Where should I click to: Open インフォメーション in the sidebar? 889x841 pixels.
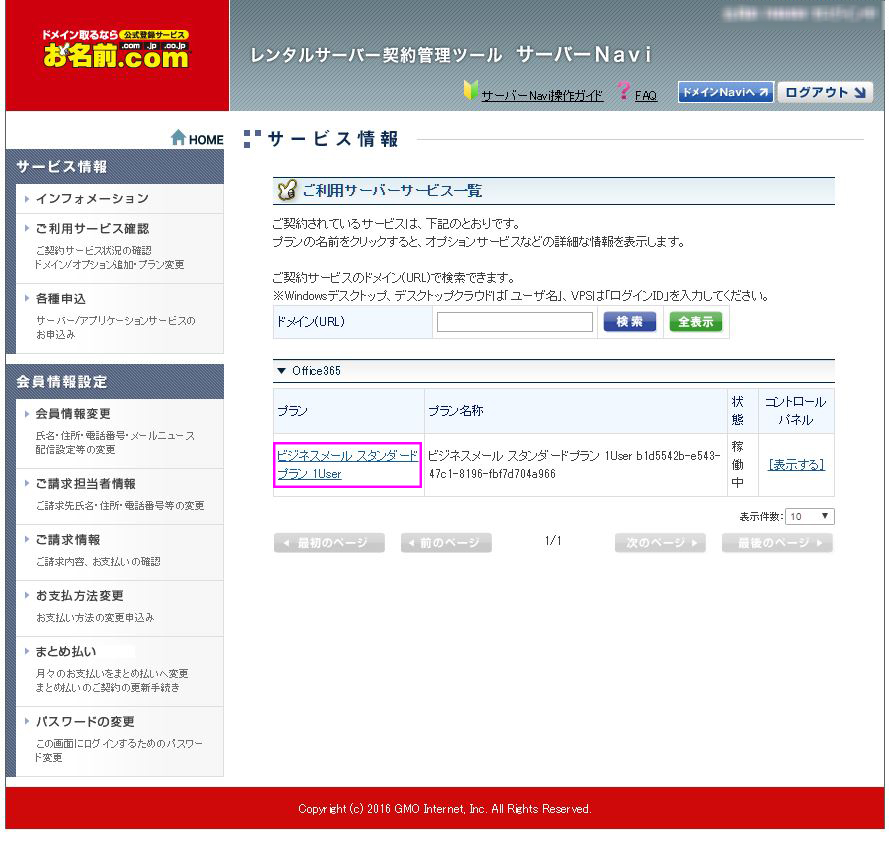click(92, 199)
